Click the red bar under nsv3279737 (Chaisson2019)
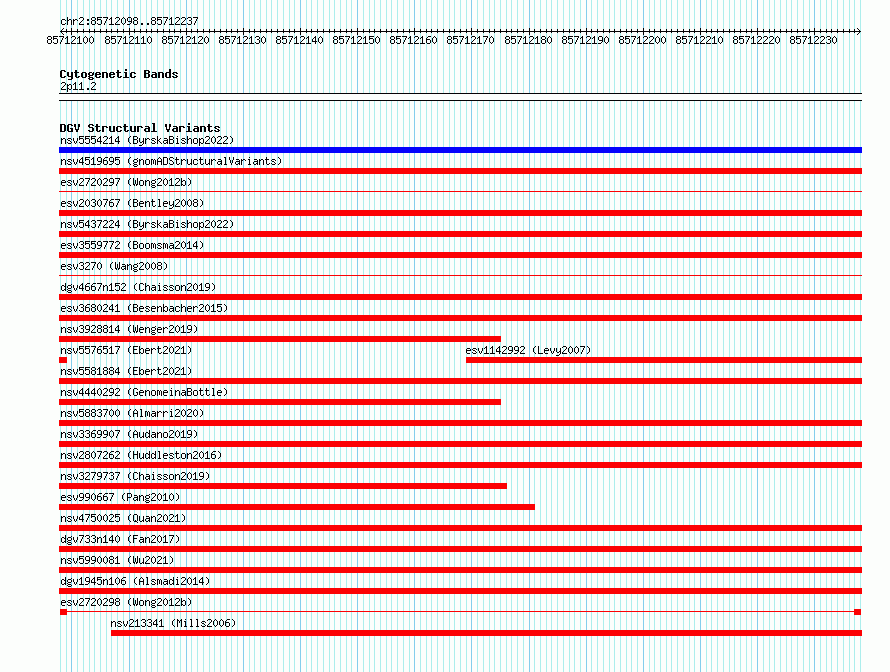 tap(283, 486)
